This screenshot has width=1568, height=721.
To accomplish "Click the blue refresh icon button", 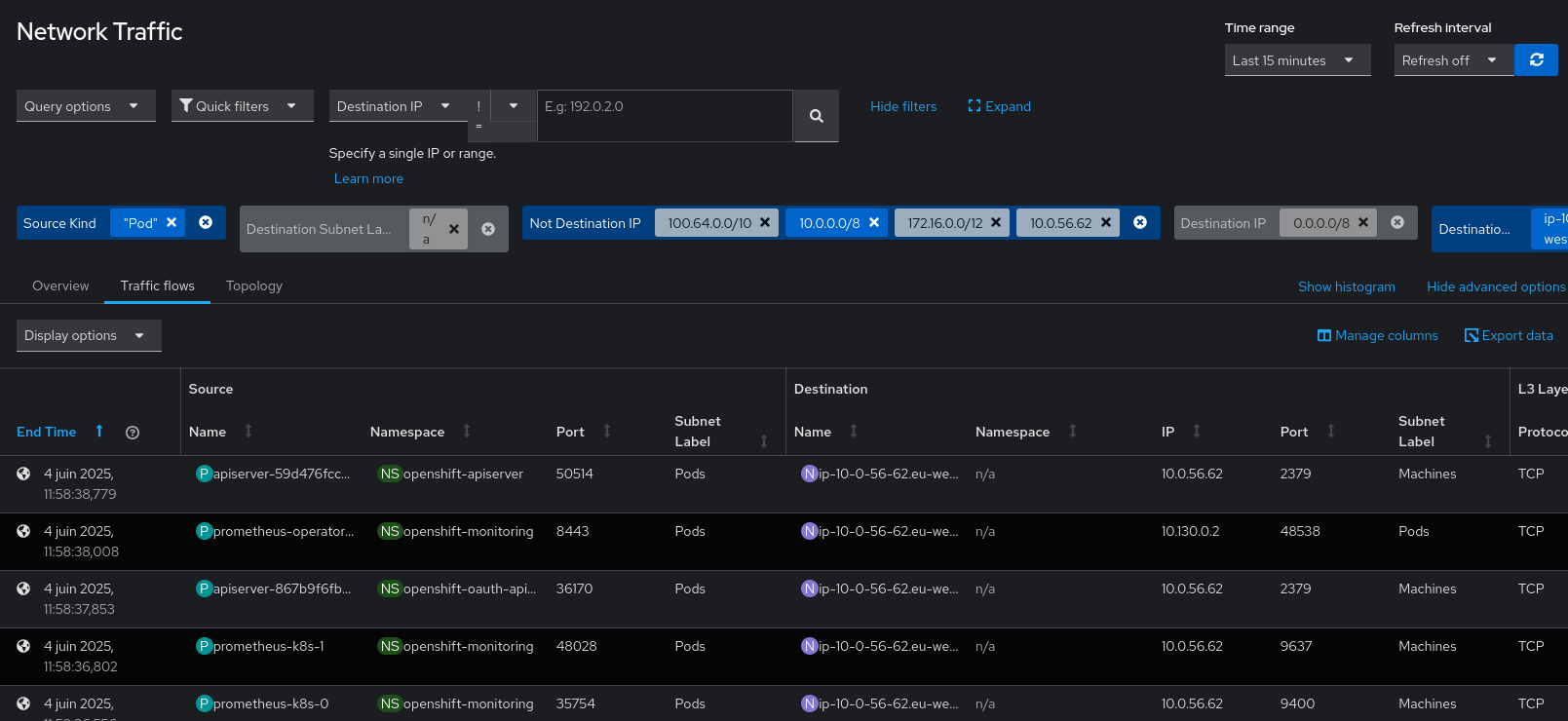I will (1536, 59).
